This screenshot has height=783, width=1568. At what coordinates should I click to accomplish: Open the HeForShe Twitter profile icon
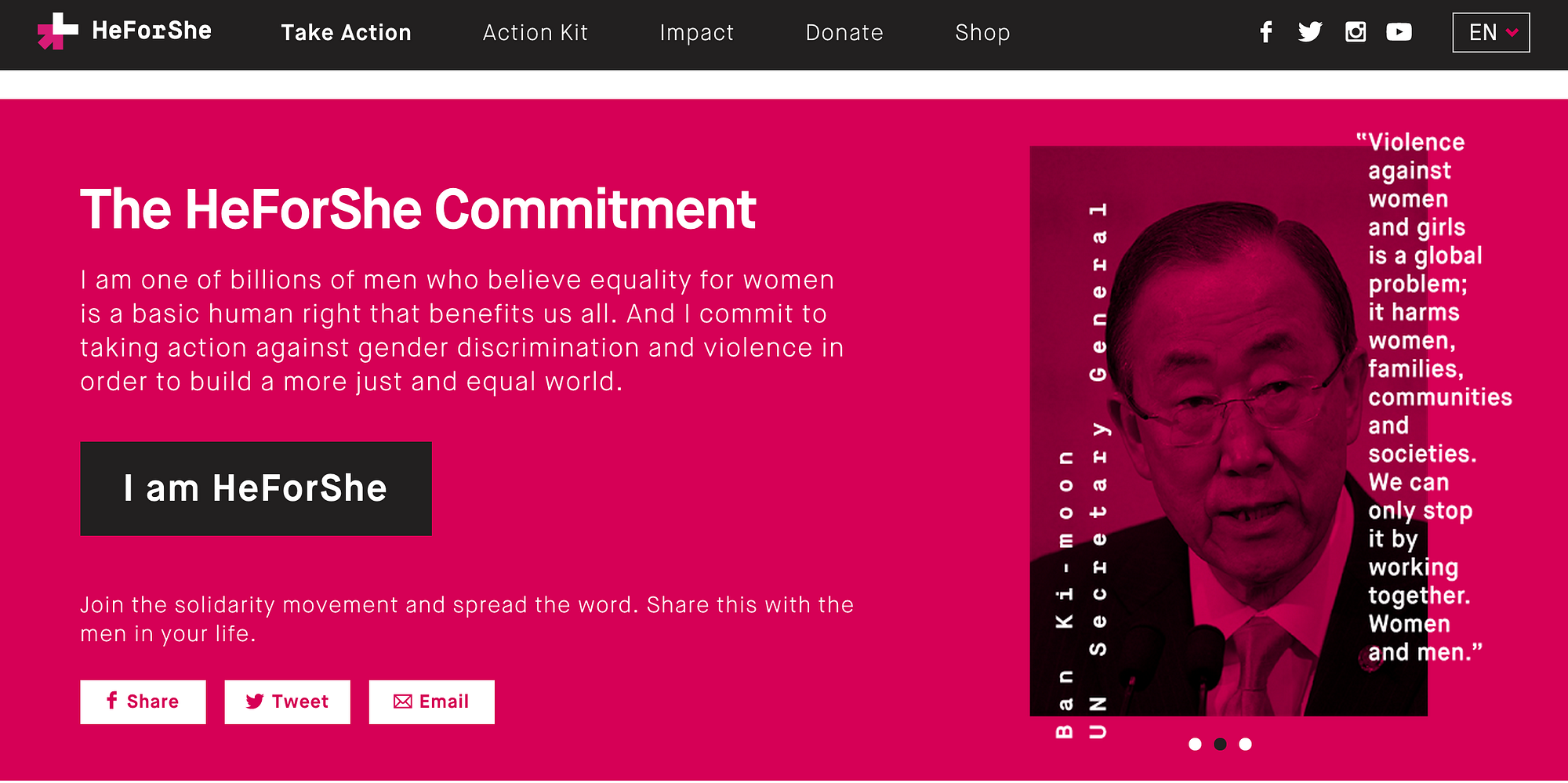[1310, 32]
